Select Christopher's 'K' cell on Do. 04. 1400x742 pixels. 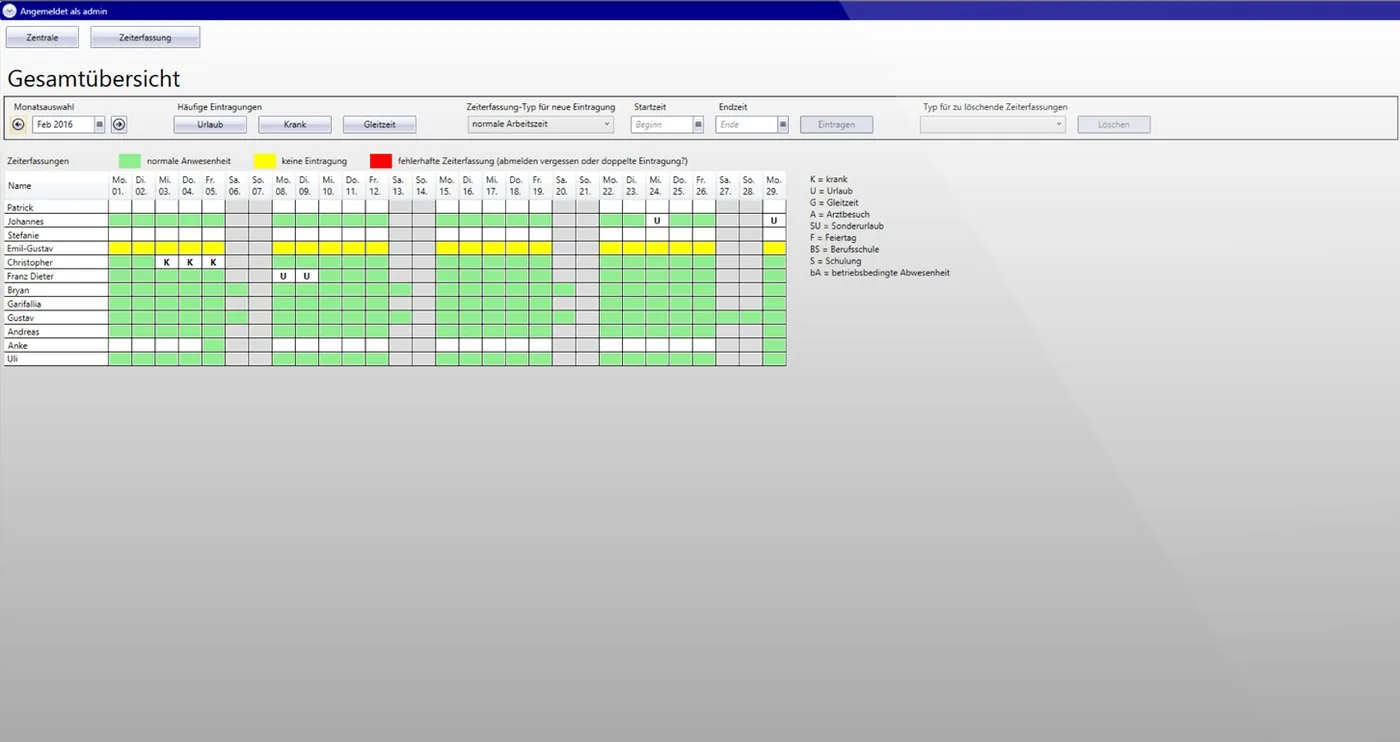(190, 262)
